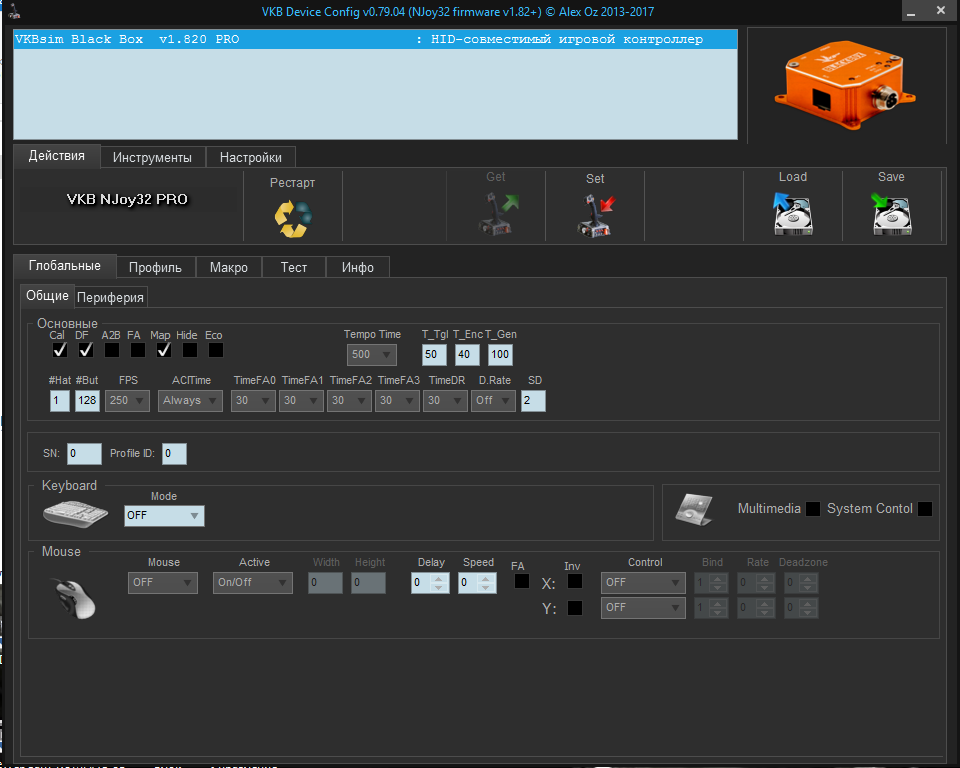Image resolution: width=960 pixels, height=768 pixels.
Task: Enable the Hide checkbox
Action: (190, 350)
